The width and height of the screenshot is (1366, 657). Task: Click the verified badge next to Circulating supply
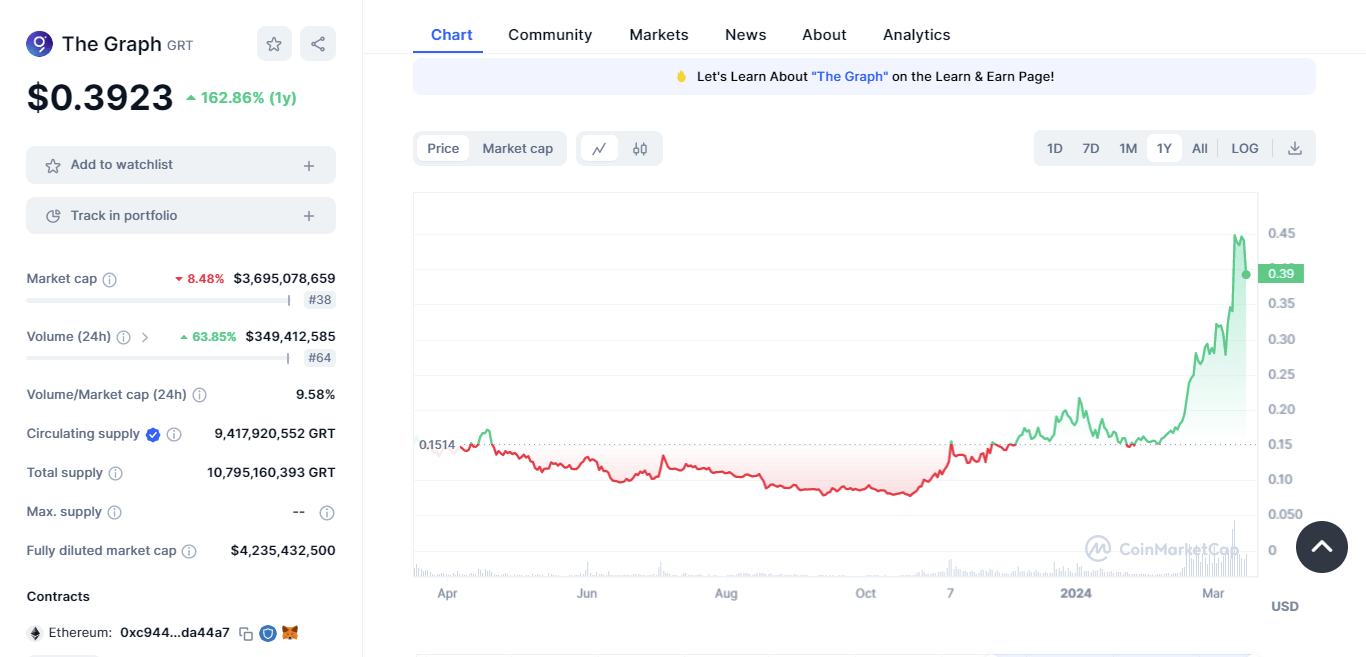point(153,434)
